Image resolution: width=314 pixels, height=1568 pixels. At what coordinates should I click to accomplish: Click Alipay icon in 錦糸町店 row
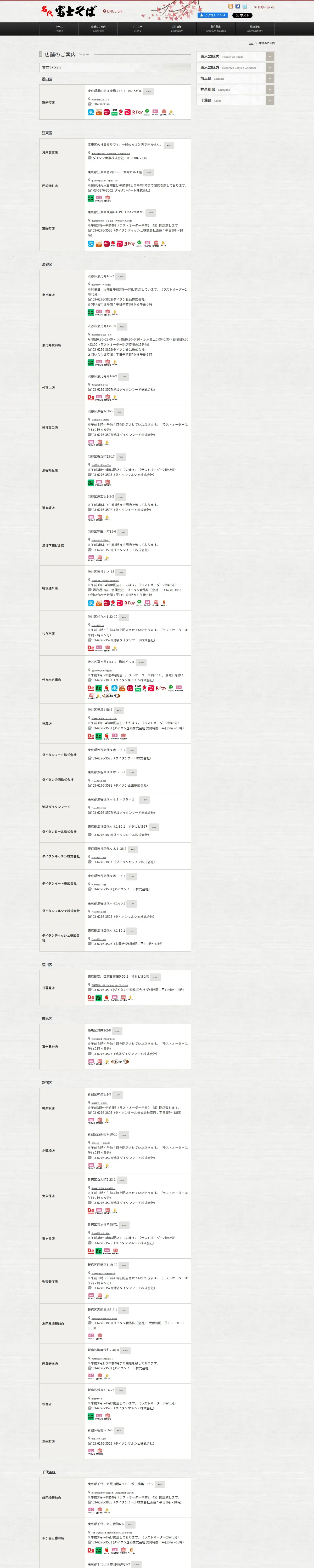coord(91,113)
